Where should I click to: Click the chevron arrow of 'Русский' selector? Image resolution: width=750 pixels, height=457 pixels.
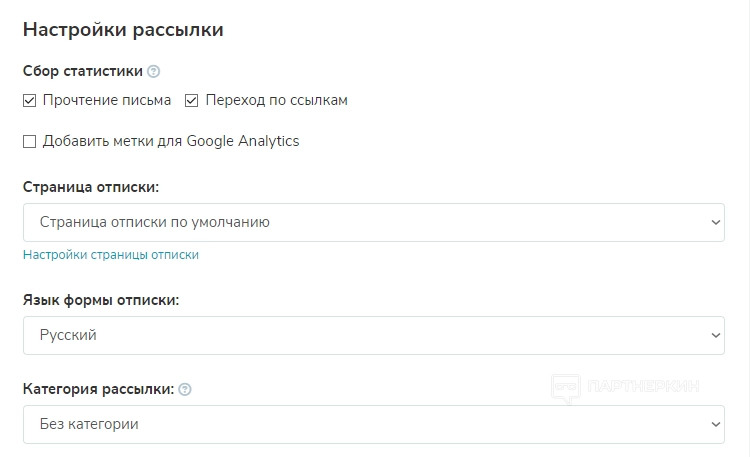(x=715, y=335)
